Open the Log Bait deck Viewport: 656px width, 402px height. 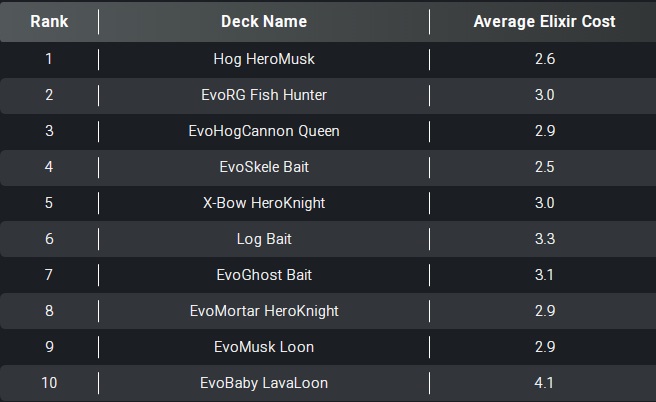coord(264,239)
